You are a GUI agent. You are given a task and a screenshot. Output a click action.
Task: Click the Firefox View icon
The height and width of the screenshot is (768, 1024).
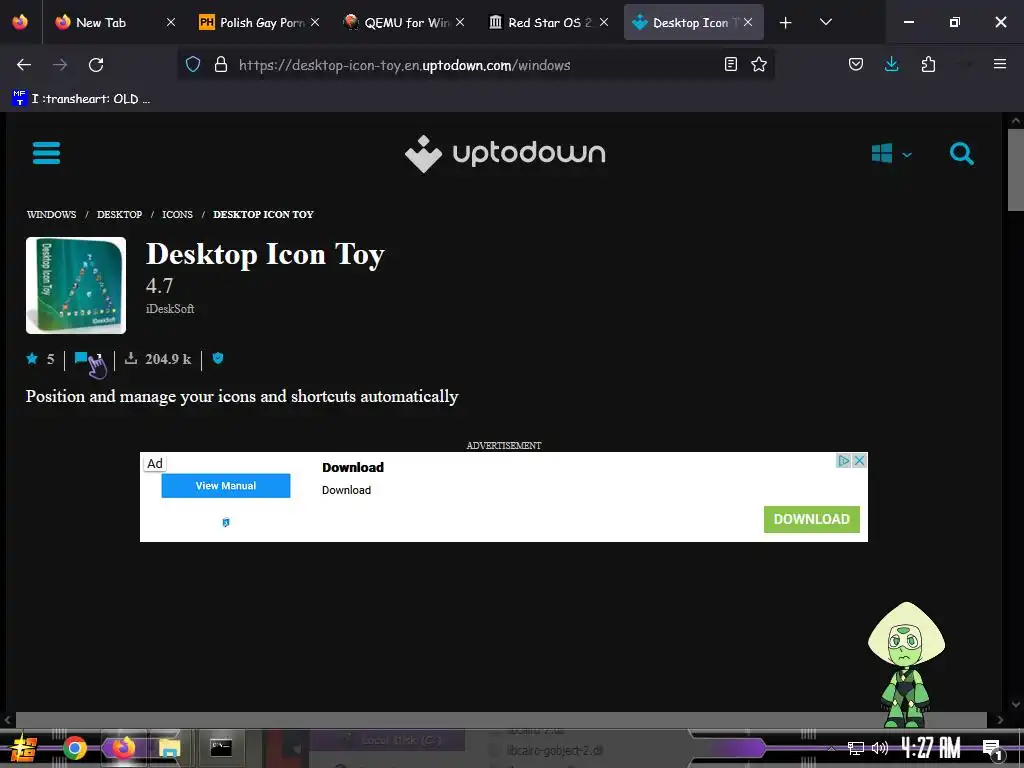[x=20, y=22]
